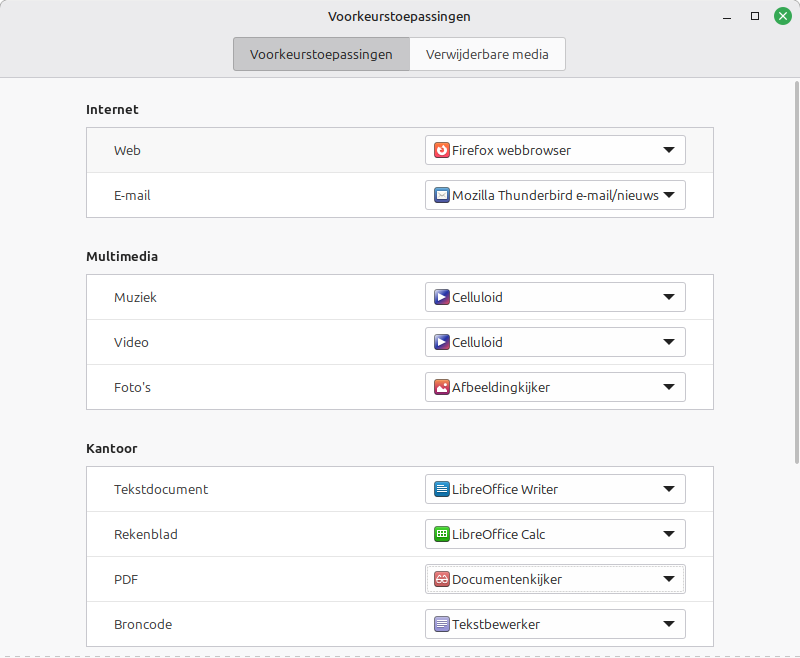
Task: Click the text 'Tekstbewerker'
Action: coord(496,624)
